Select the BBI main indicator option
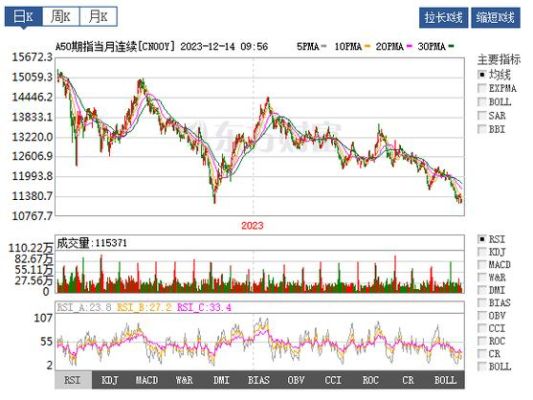533x400 pixels. (492, 129)
